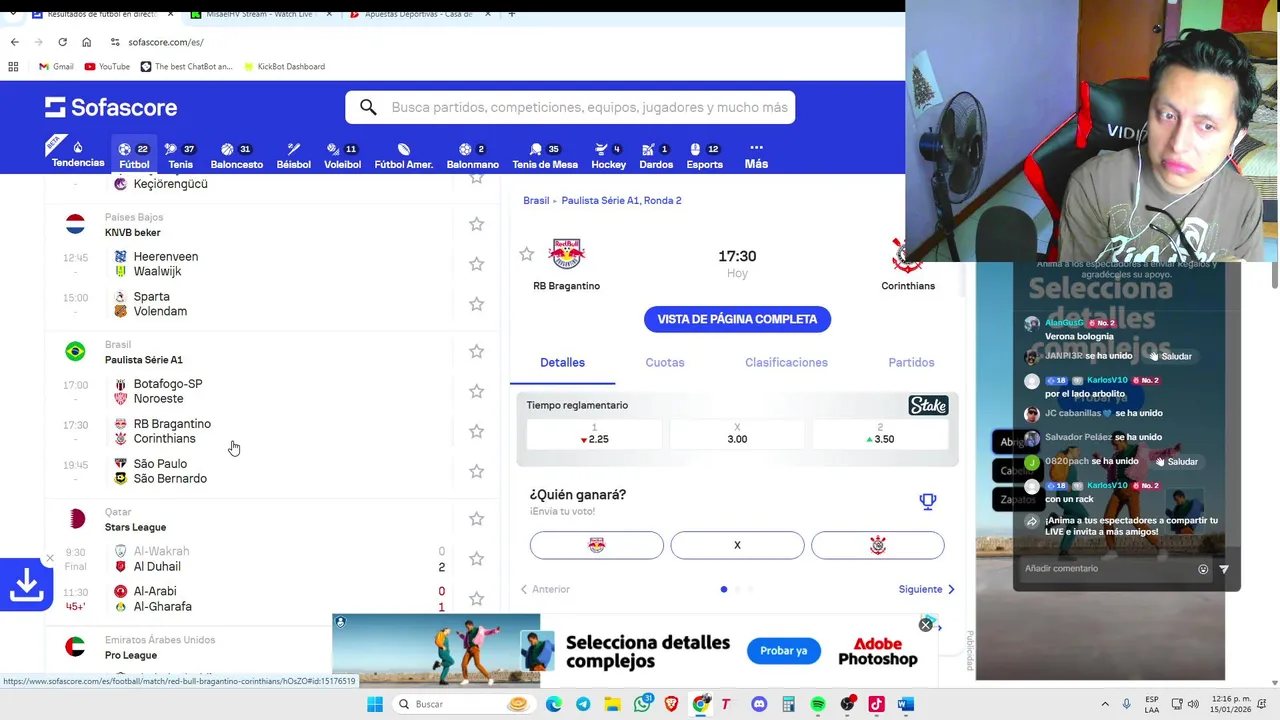The image size is (1280, 720).
Task: Reload the browser page
Action: click(x=62, y=42)
